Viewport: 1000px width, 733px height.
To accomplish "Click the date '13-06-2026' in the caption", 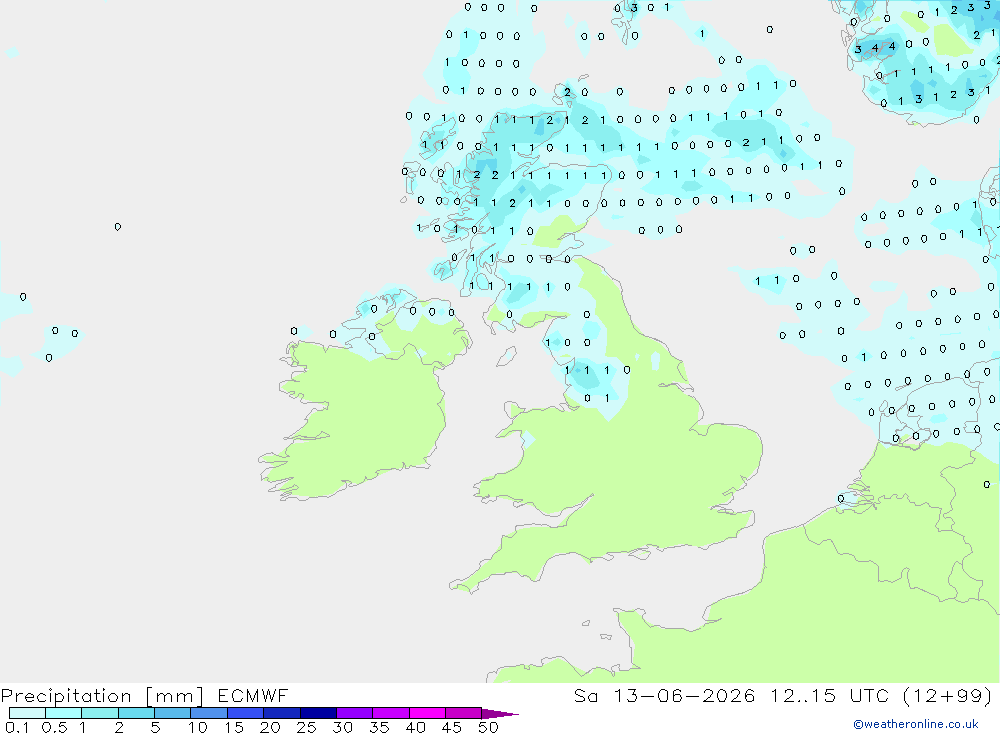I will point(684,695).
